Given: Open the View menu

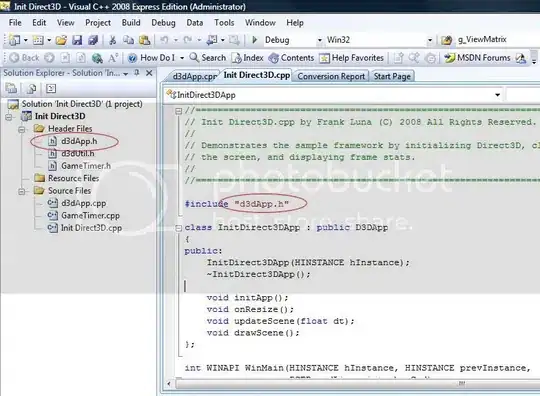Looking at the screenshot, I should click(65, 23).
